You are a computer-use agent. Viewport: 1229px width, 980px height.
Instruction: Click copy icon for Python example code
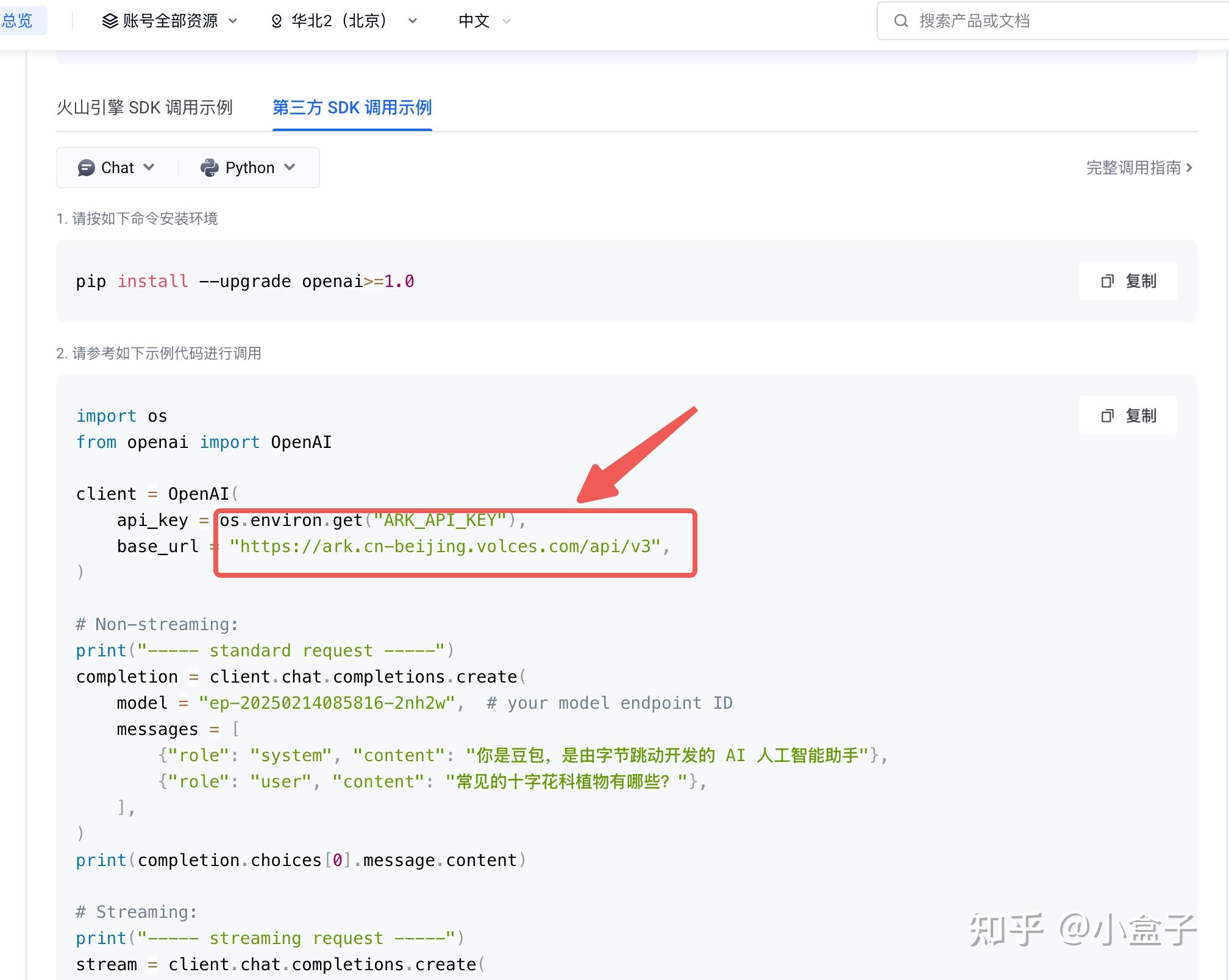click(x=1107, y=416)
